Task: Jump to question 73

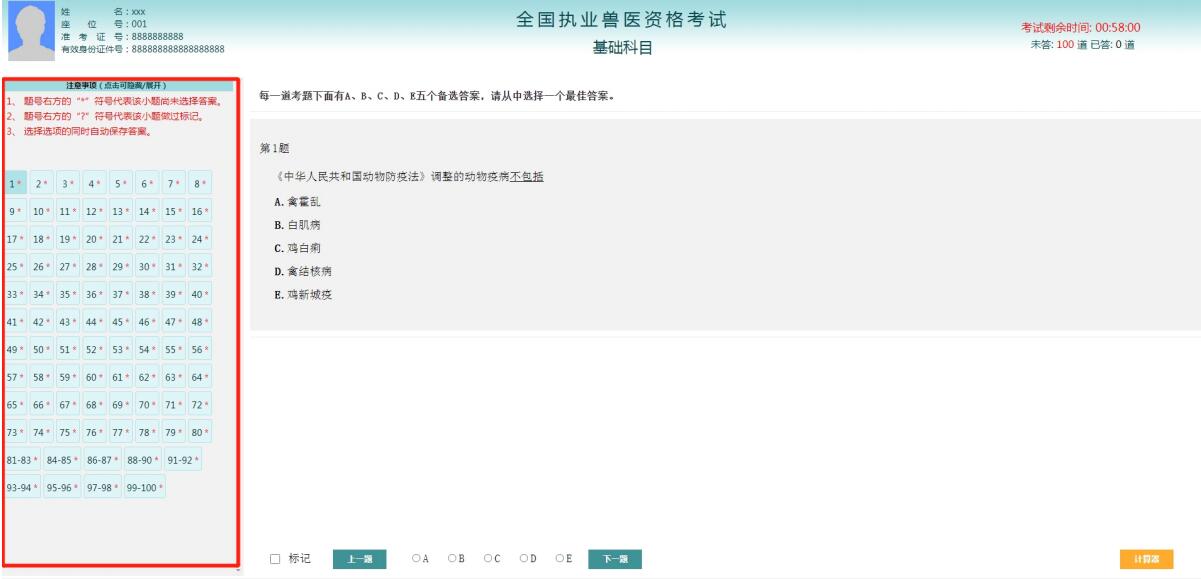Action: coord(16,433)
